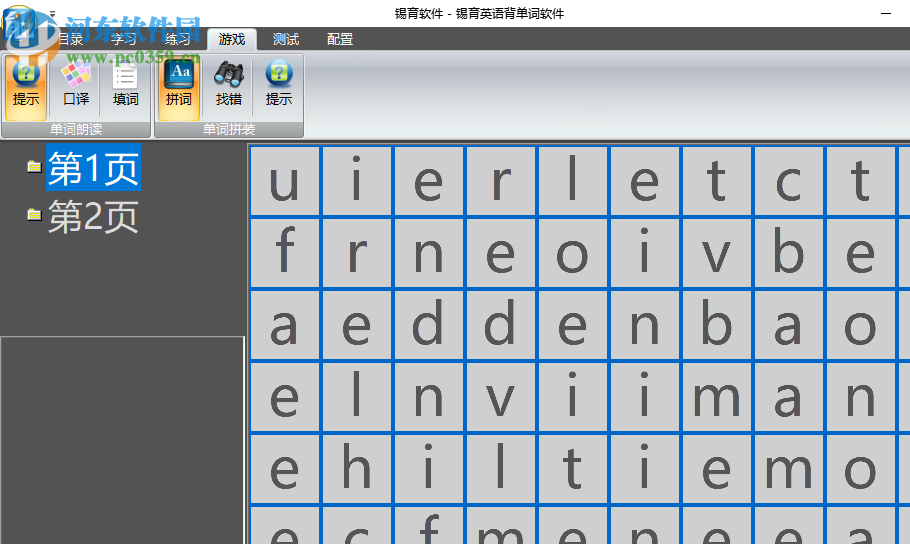This screenshot has width=910, height=544.
Task: Select the 'o' tile ending row 'aeddenbao'
Action: [860, 325]
